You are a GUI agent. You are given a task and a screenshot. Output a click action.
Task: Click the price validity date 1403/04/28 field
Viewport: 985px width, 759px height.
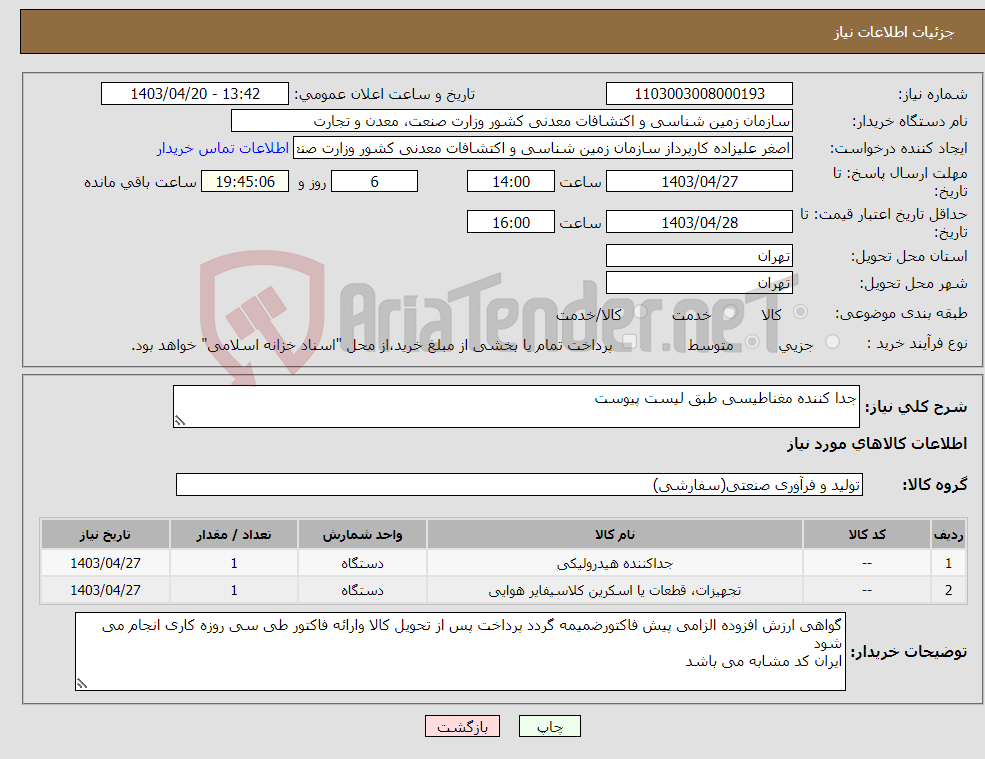click(x=699, y=222)
